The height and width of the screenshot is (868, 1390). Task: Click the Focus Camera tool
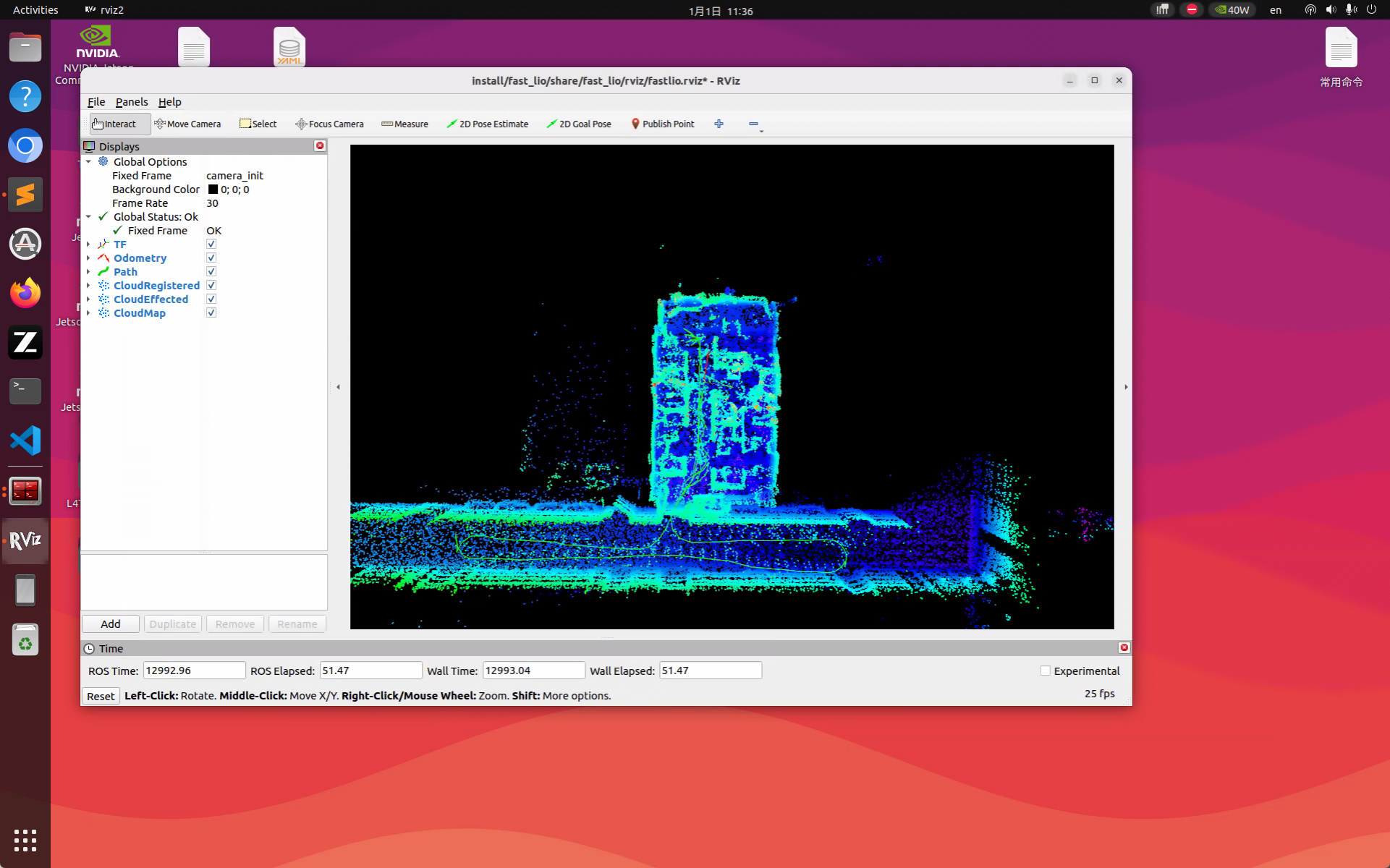329,124
